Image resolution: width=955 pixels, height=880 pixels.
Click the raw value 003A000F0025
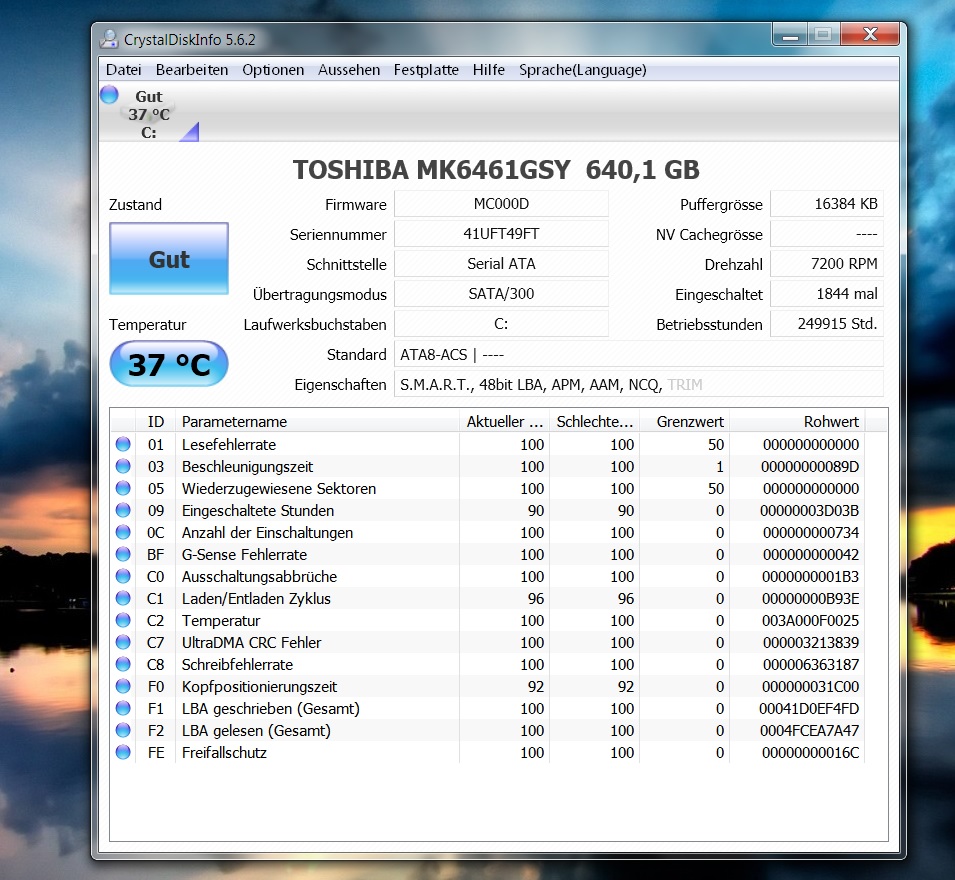coord(810,621)
